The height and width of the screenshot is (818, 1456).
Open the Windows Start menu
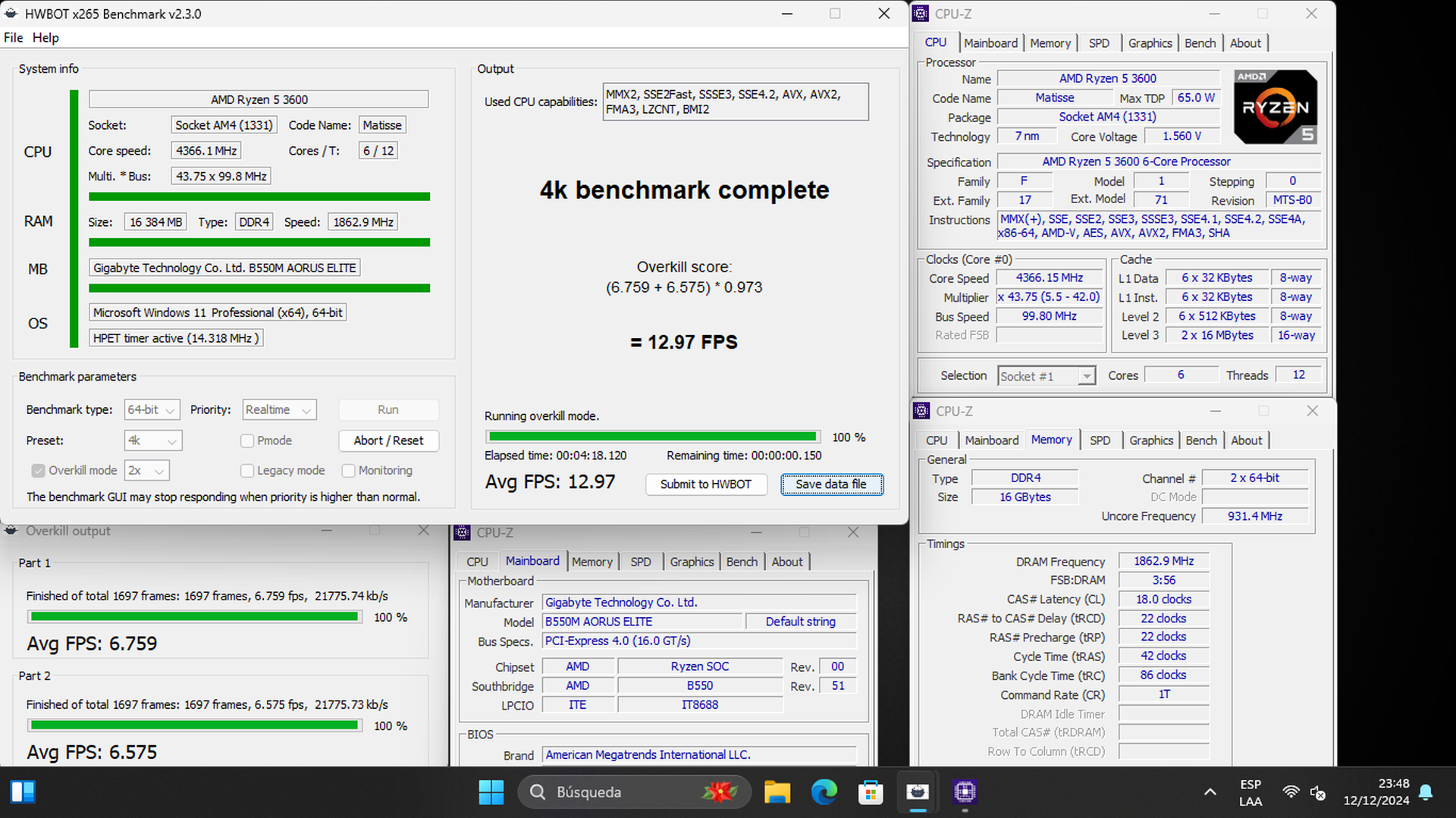tap(491, 792)
